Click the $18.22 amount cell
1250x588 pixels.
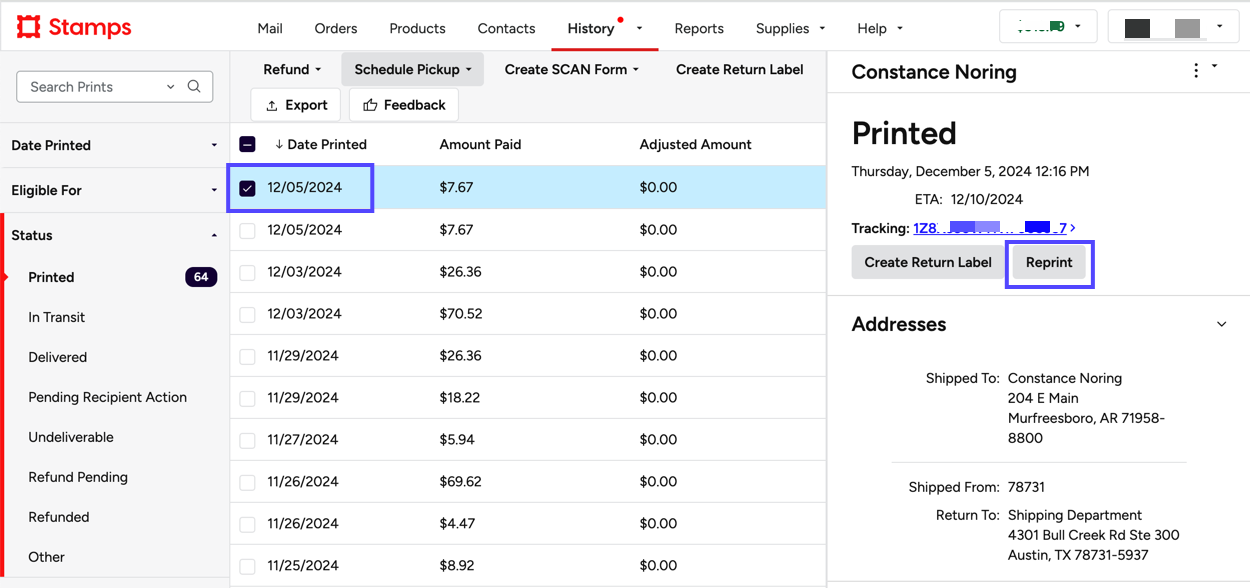pos(461,398)
